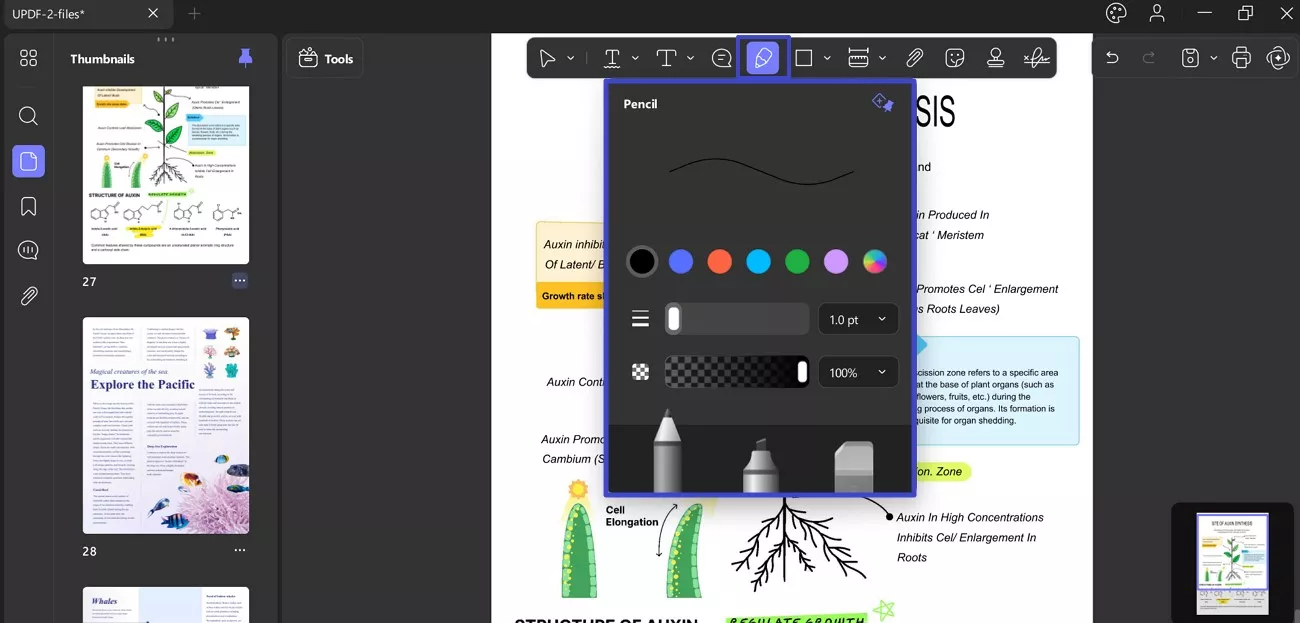Open the theme palette icon
The width and height of the screenshot is (1300, 623).
coord(1116,13)
